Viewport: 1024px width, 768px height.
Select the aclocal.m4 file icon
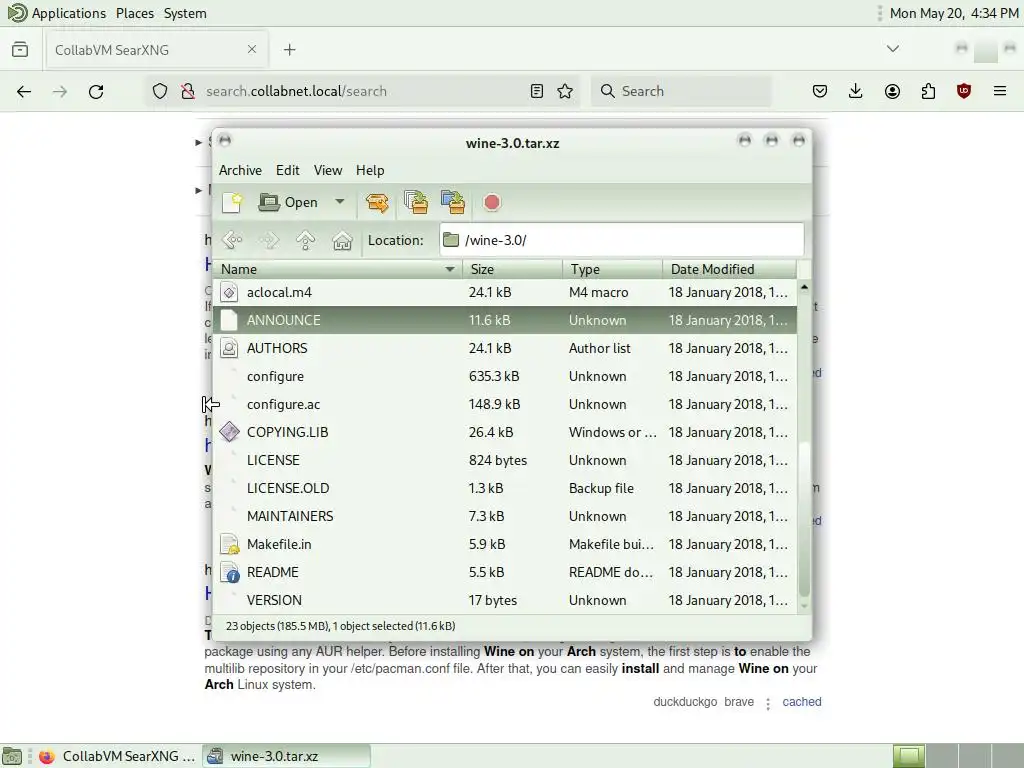(x=229, y=292)
